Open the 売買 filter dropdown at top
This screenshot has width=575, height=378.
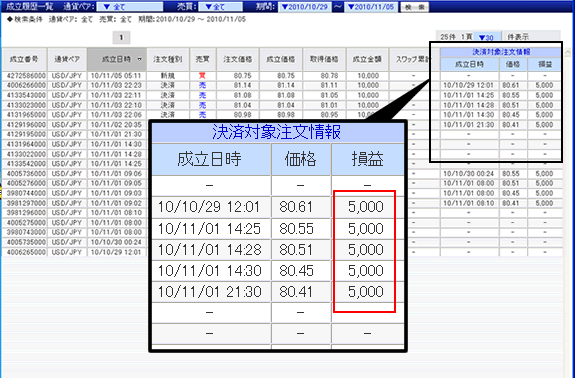[221, 7]
